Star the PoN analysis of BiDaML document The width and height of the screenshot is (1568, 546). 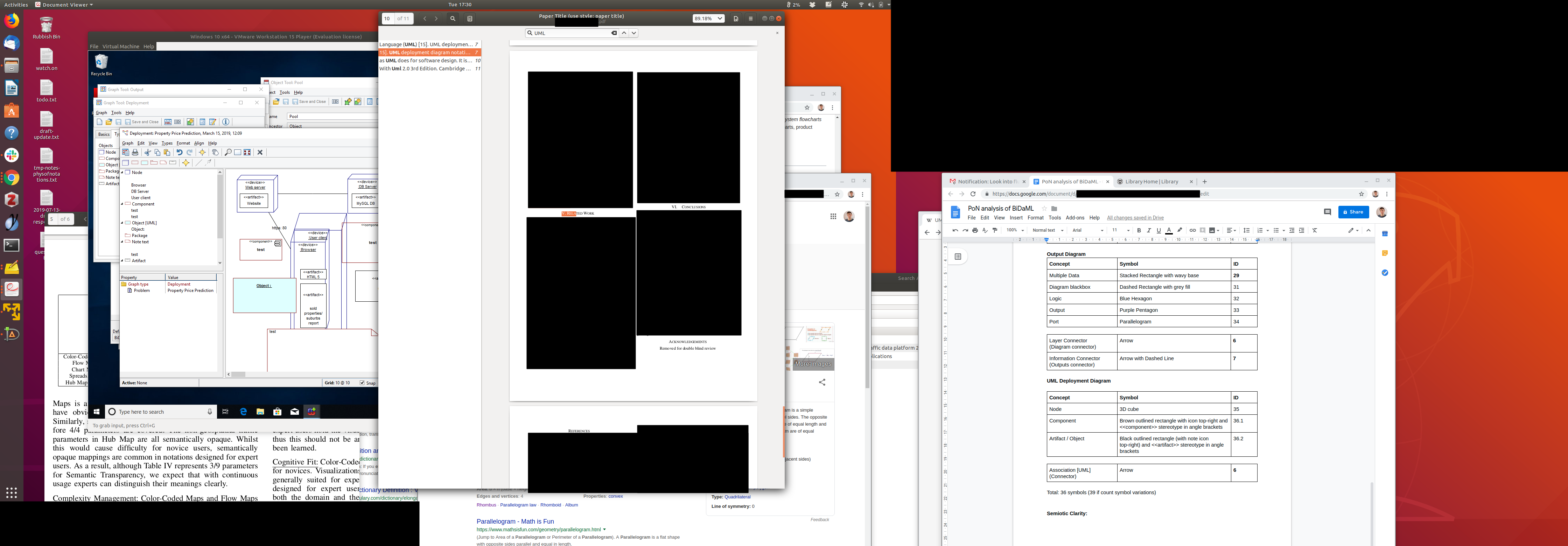(x=1044, y=209)
